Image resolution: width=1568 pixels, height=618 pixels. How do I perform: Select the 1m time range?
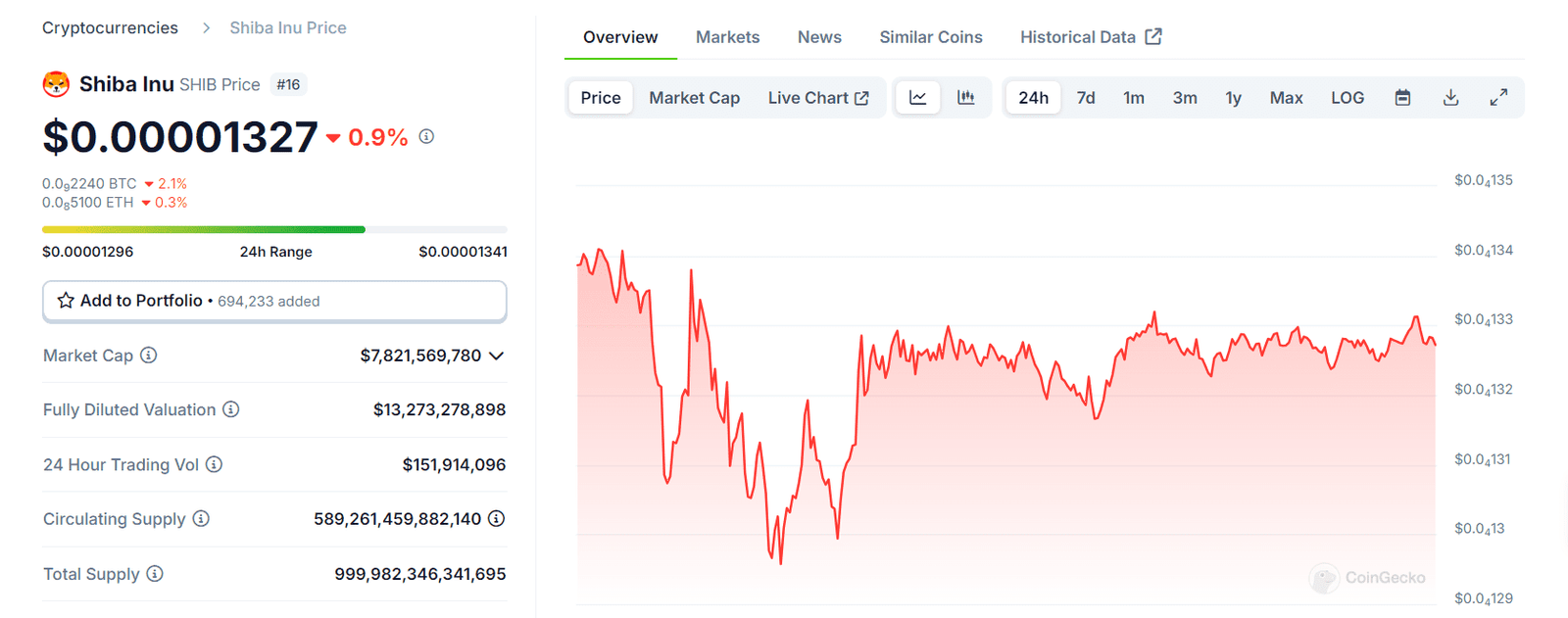(x=1134, y=98)
